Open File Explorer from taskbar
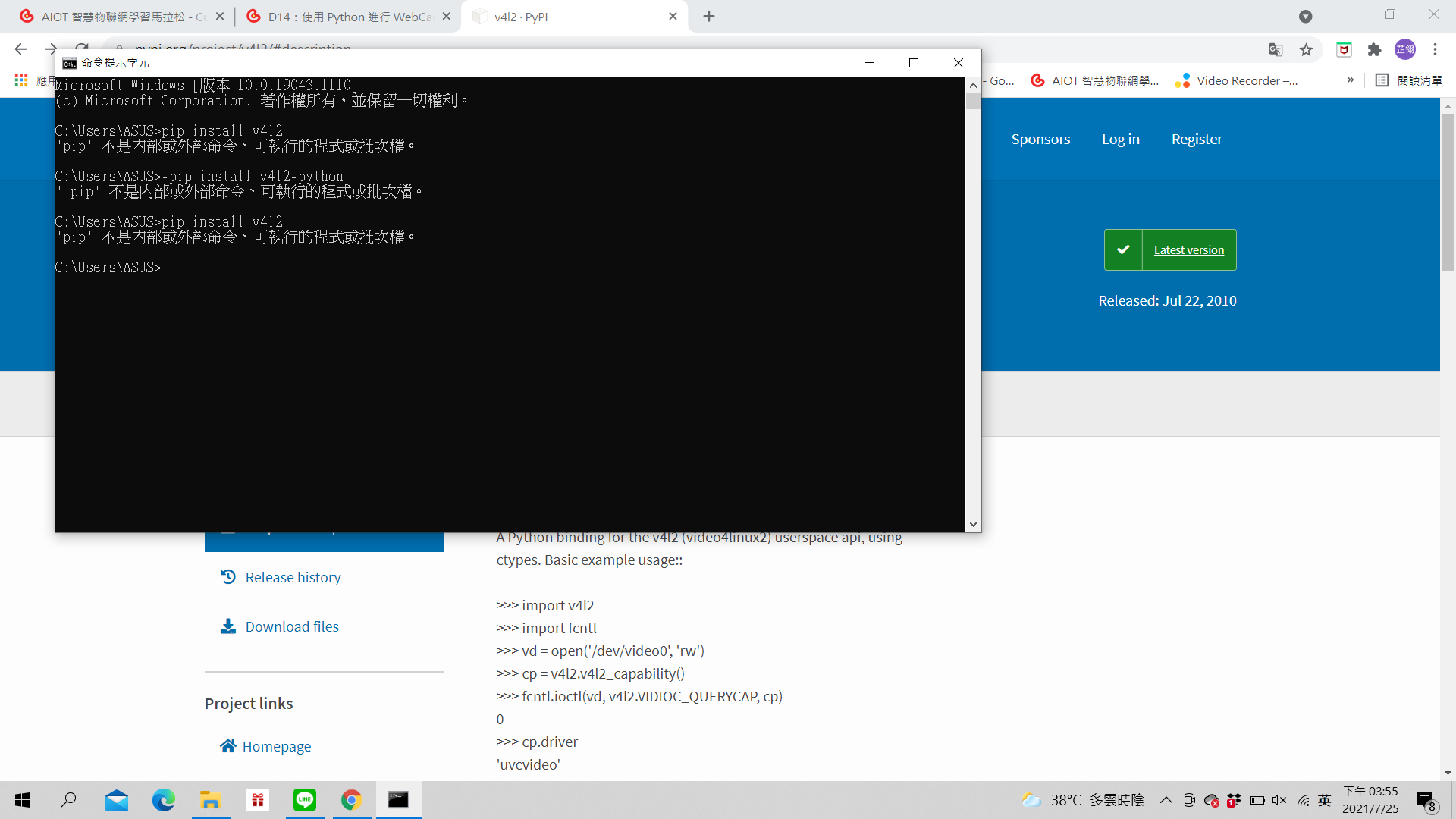The image size is (1456, 819). pyautogui.click(x=210, y=800)
